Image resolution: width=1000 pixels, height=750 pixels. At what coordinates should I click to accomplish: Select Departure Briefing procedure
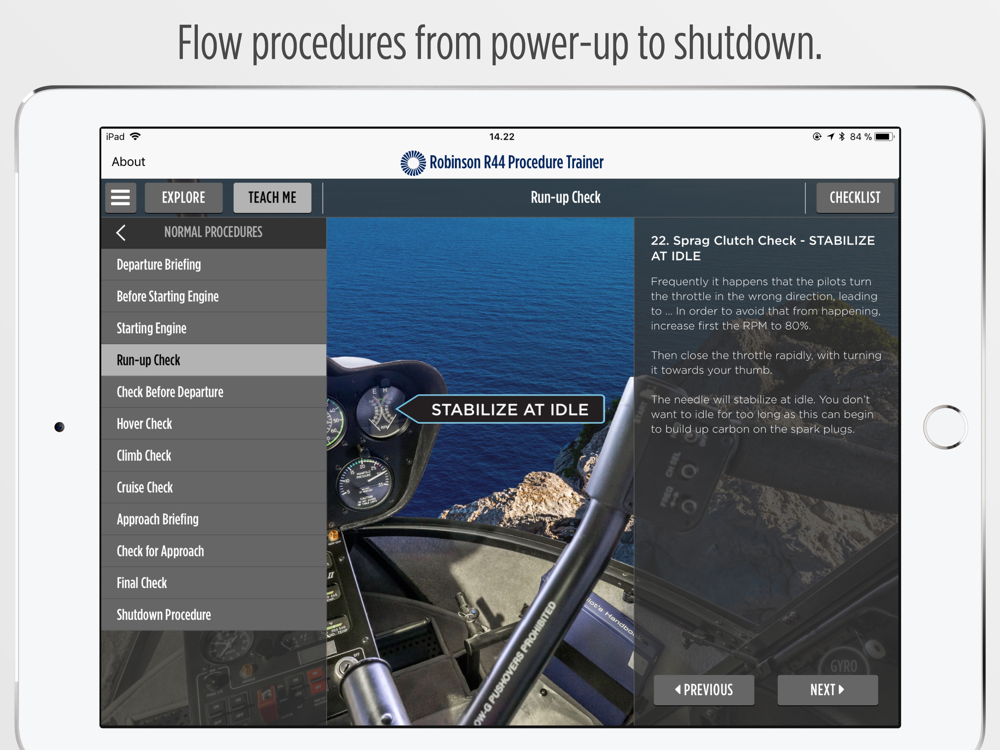214,265
